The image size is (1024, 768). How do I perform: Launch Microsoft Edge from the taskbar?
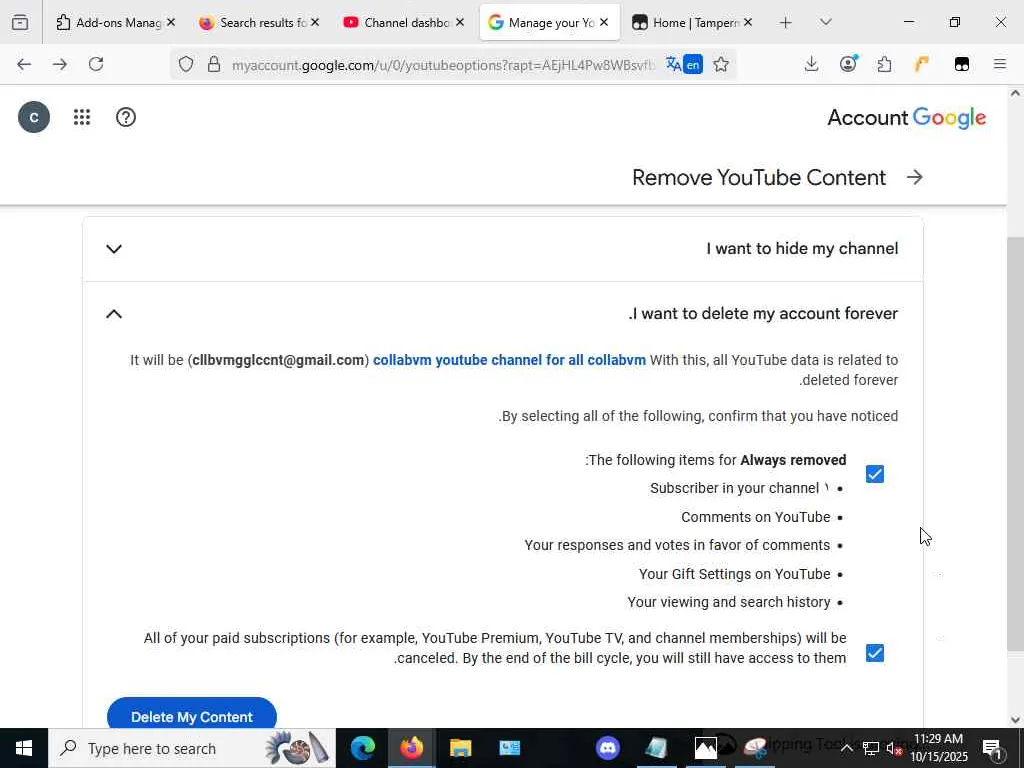coord(363,748)
